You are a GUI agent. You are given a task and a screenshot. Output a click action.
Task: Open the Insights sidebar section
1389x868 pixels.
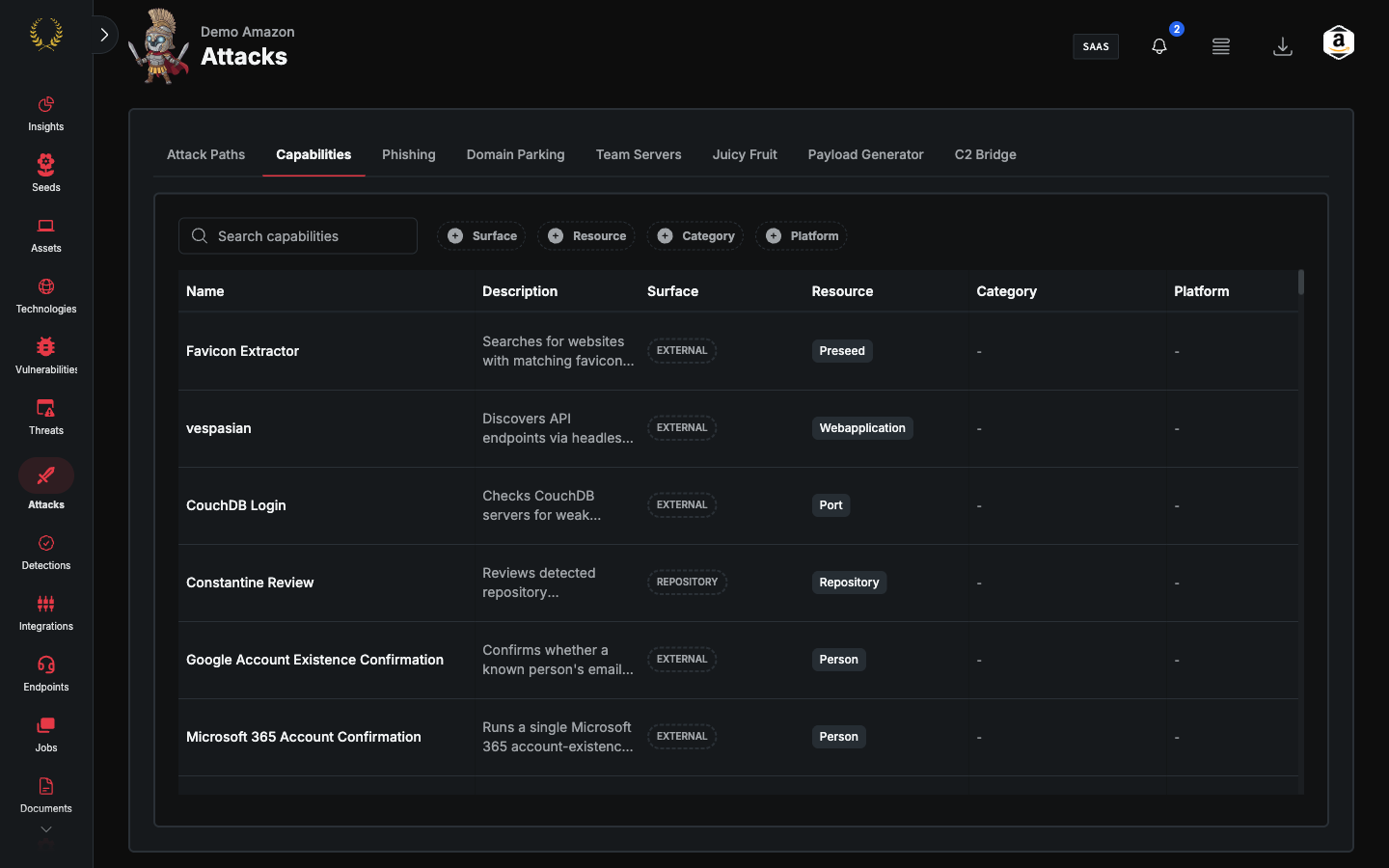[x=45, y=114]
